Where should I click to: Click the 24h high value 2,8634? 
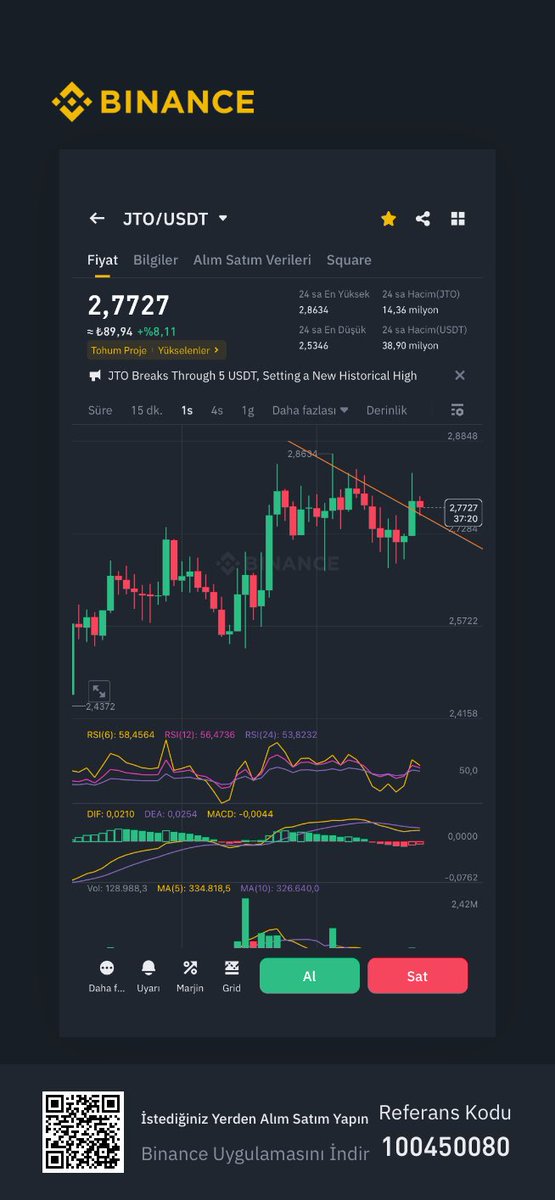(x=313, y=310)
